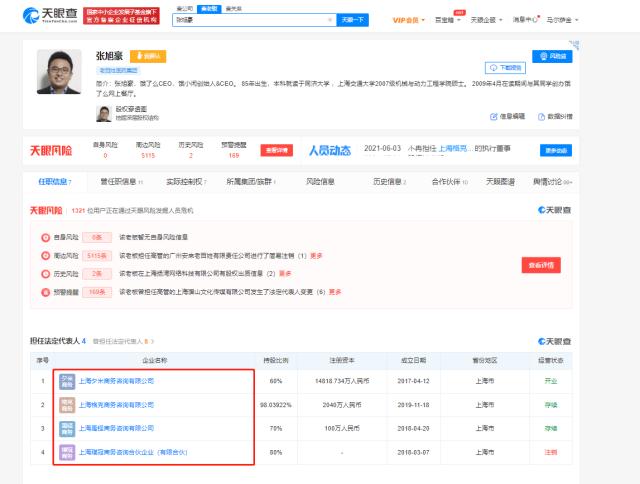Click the row 3 company logo icon
Viewport: 640px width, 484px height.
[67, 428]
